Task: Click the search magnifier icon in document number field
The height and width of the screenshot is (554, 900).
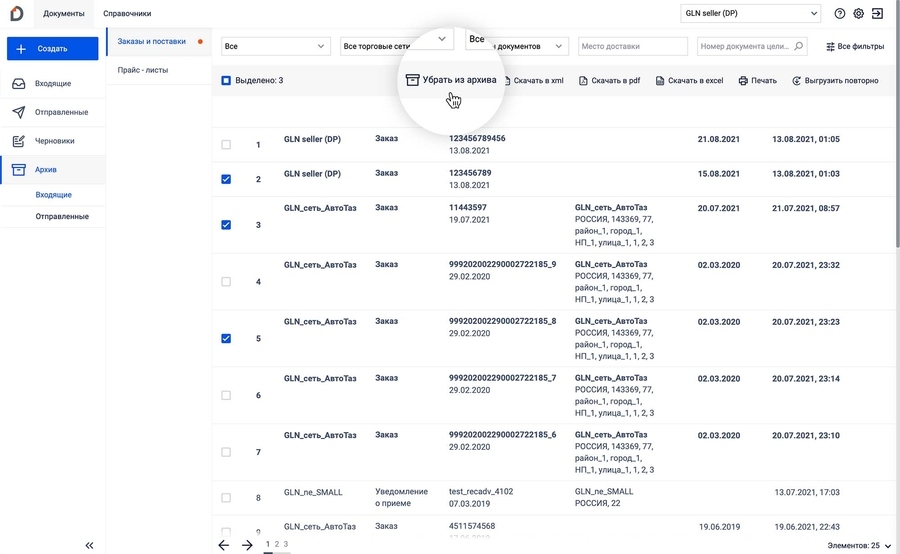Action: click(798, 46)
